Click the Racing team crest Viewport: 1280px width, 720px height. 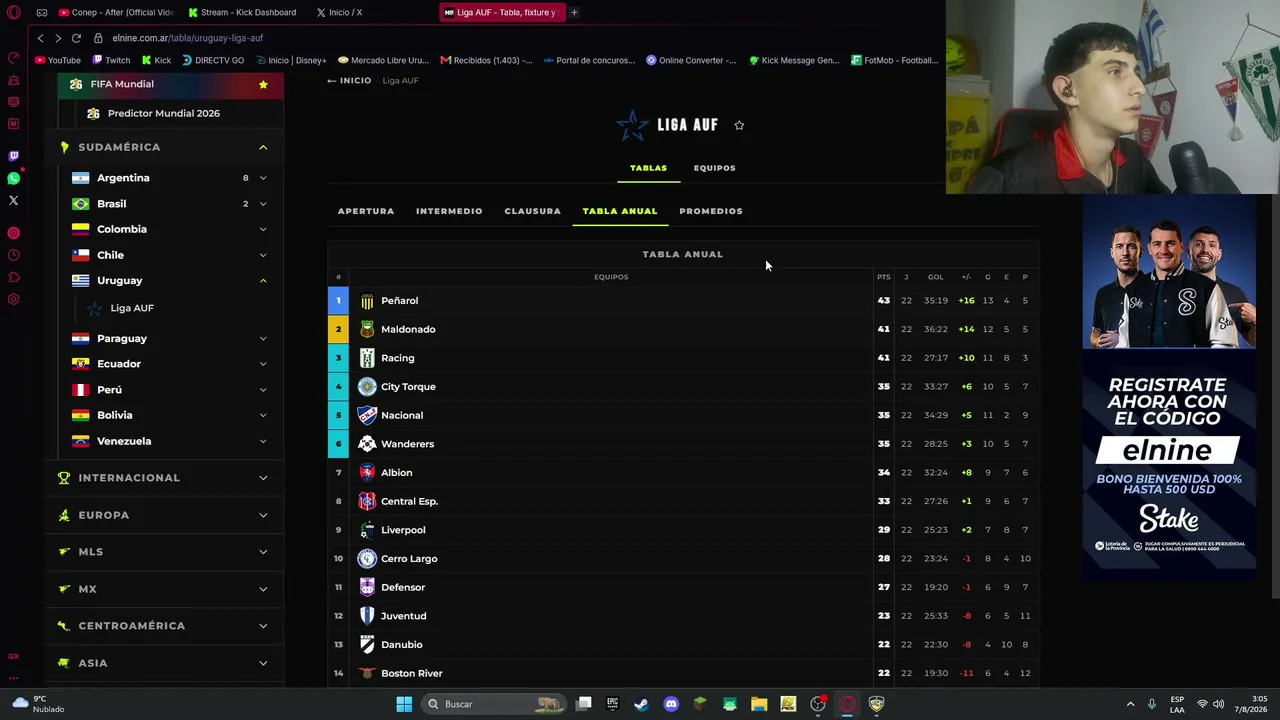tap(367, 358)
